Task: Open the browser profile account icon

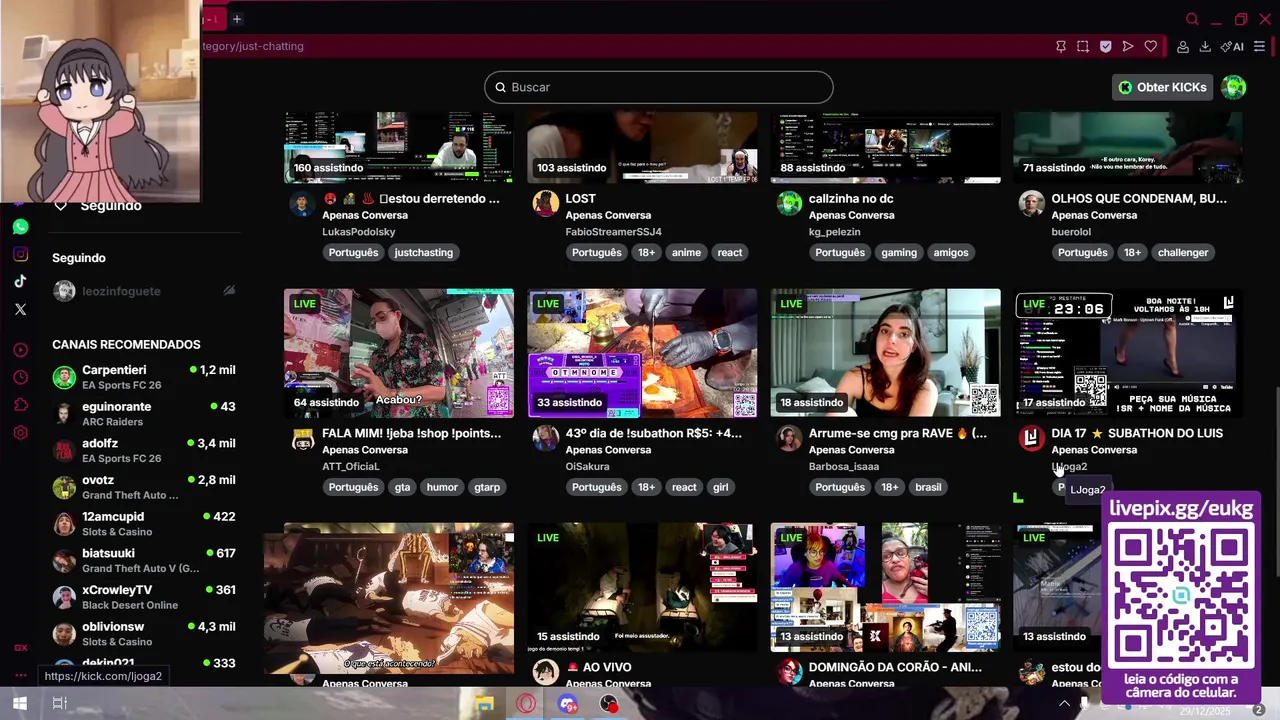Action: pyautogui.click(x=1183, y=46)
